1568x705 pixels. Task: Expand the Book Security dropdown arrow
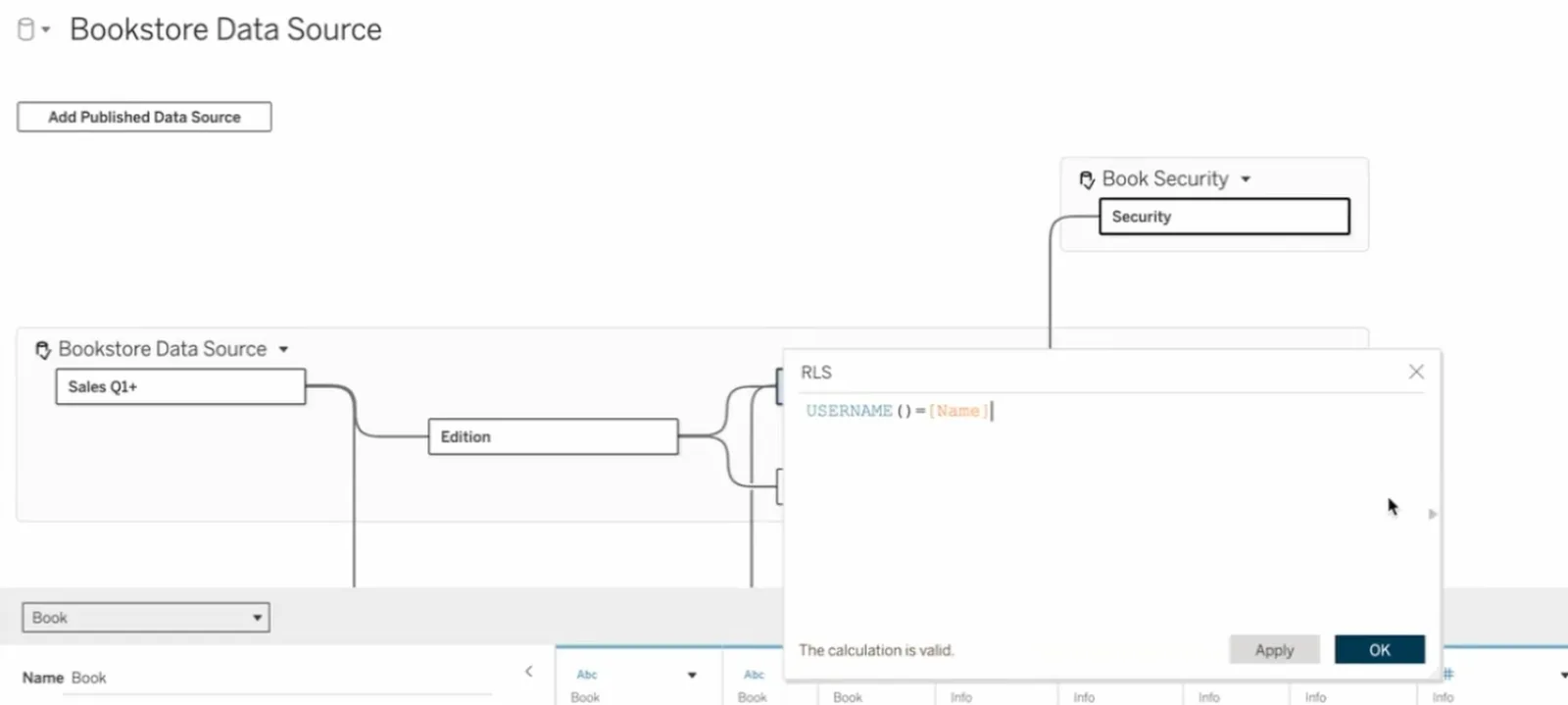click(x=1246, y=179)
